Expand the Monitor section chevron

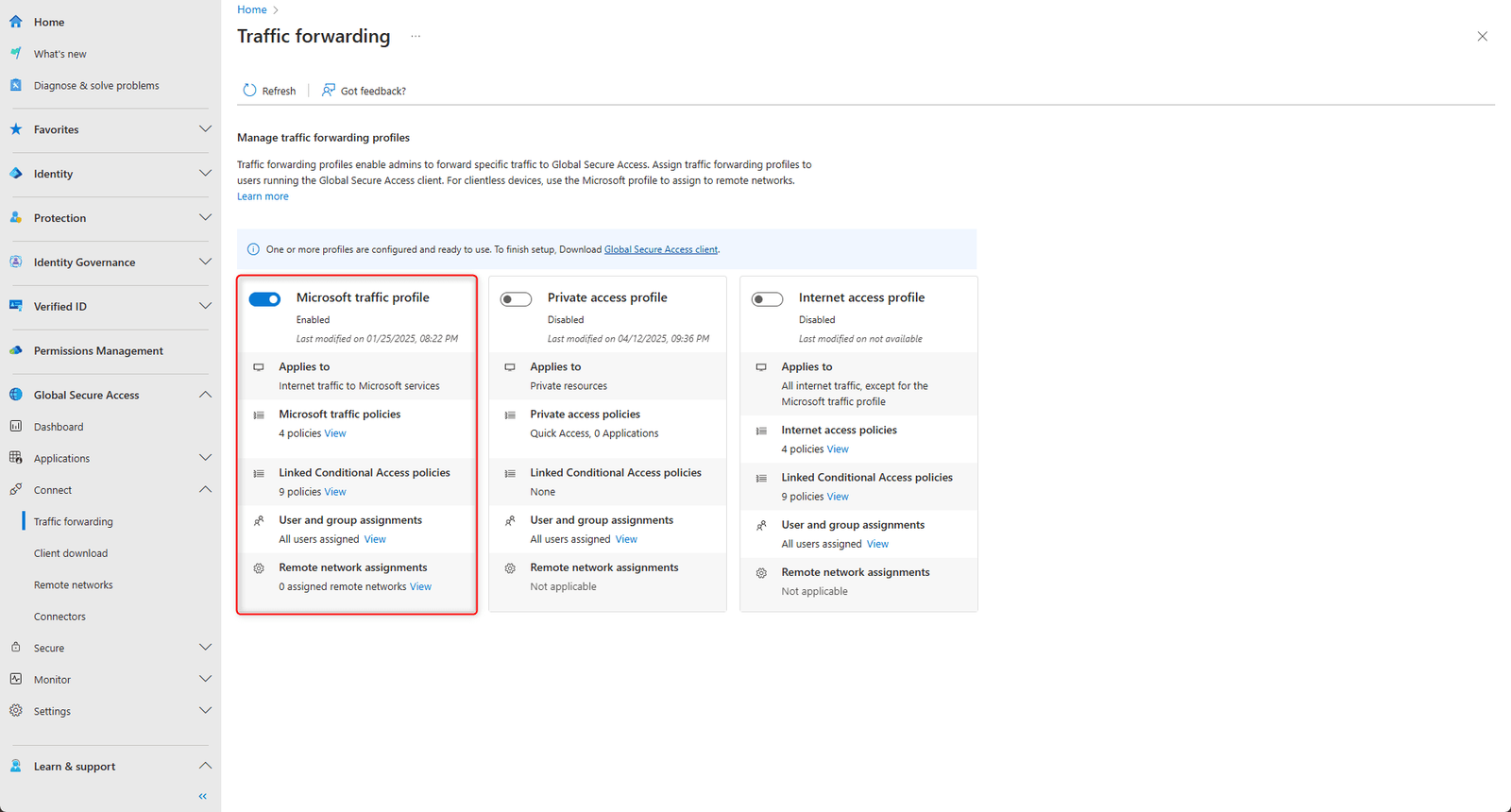(x=205, y=680)
